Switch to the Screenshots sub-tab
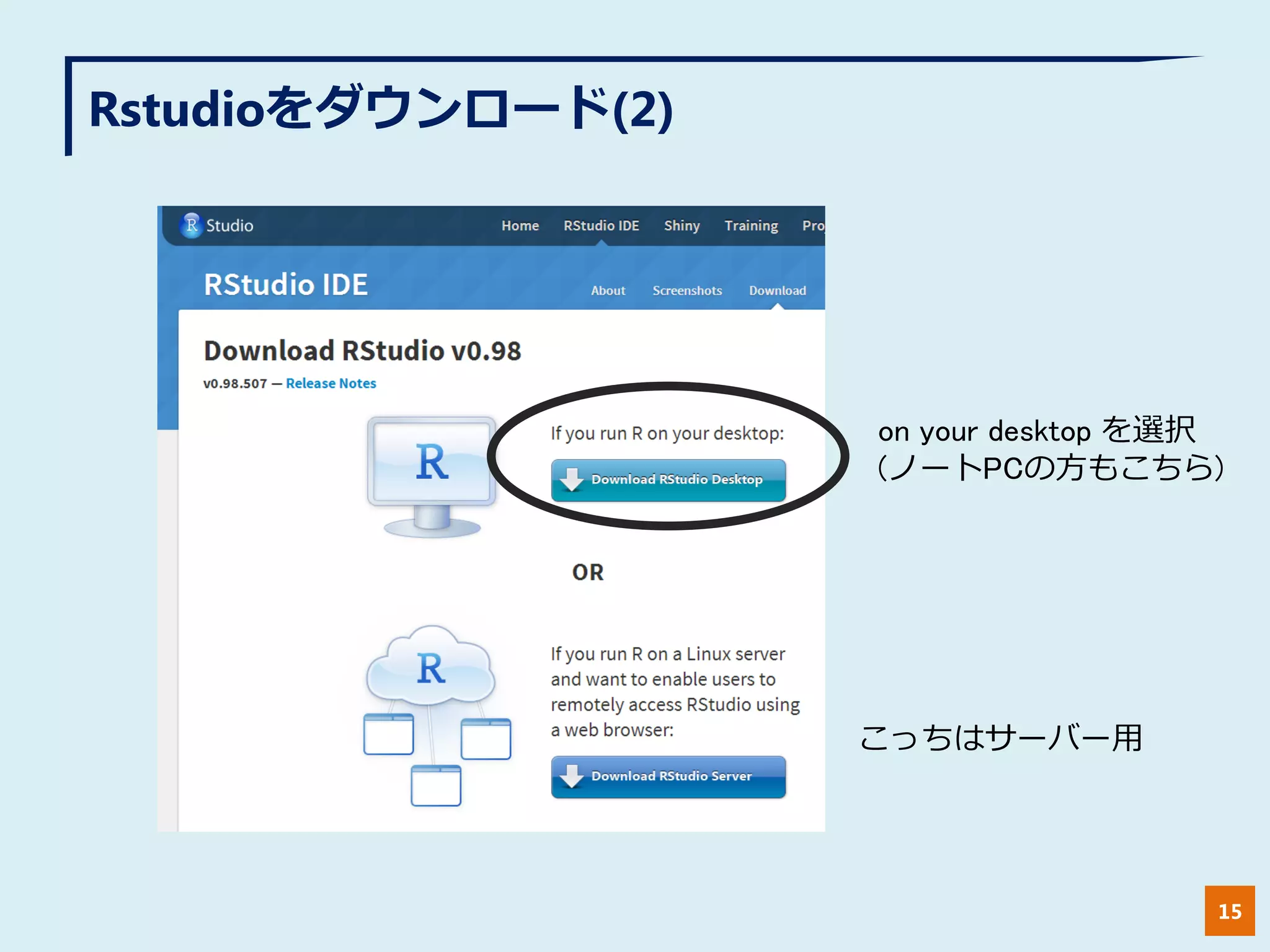 (x=687, y=291)
